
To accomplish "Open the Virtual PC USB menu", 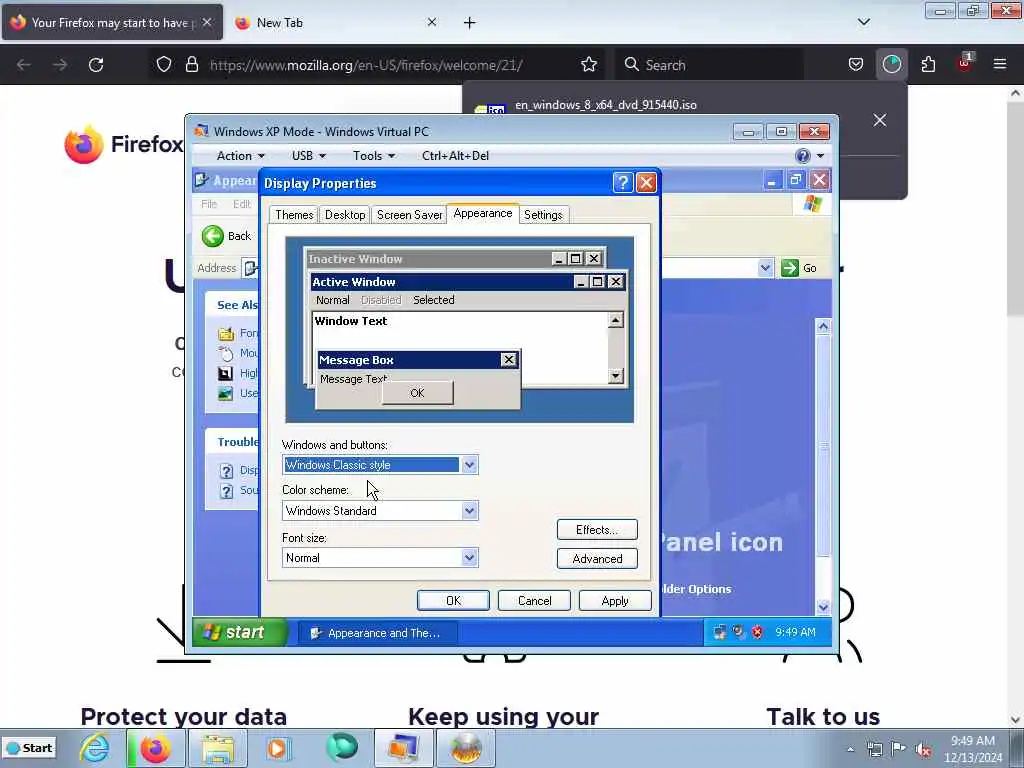I will tap(308, 155).
